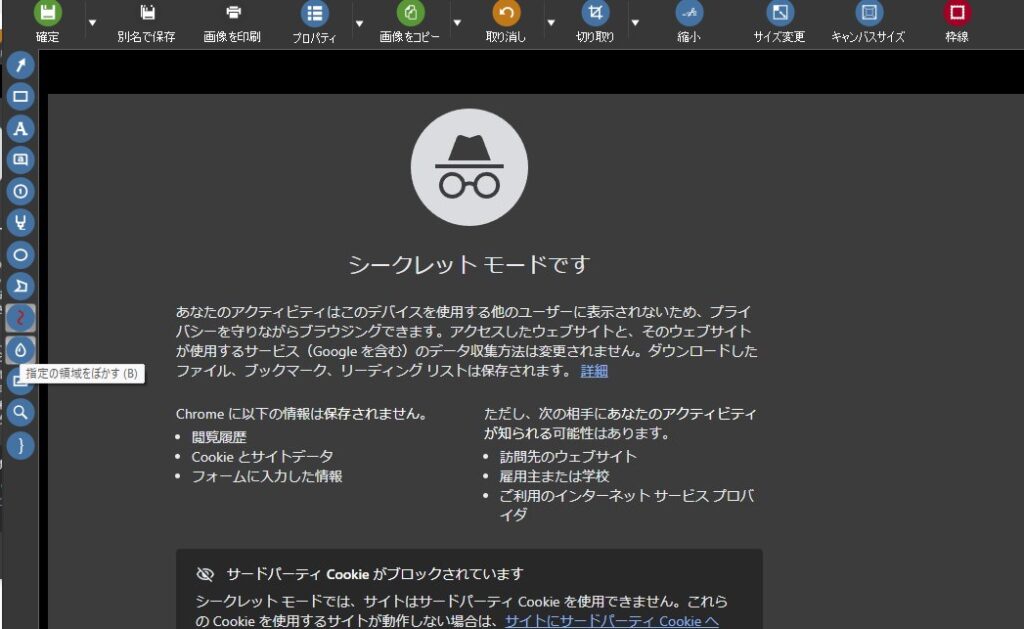Select the arrow drawing tool
The height and width of the screenshot is (629, 1024).
20,66
